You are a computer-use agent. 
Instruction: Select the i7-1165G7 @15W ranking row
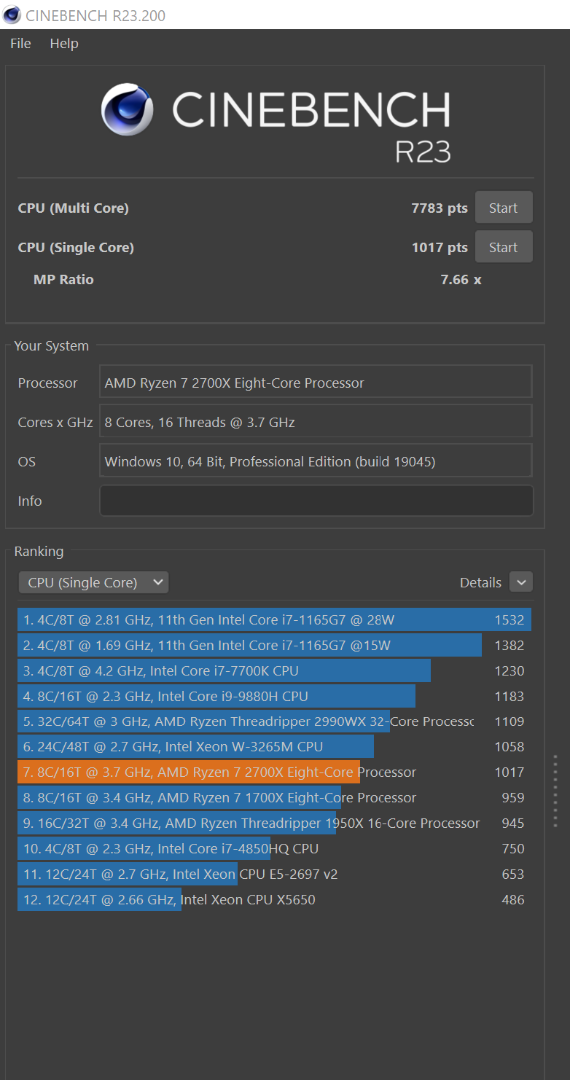[274, 645]
